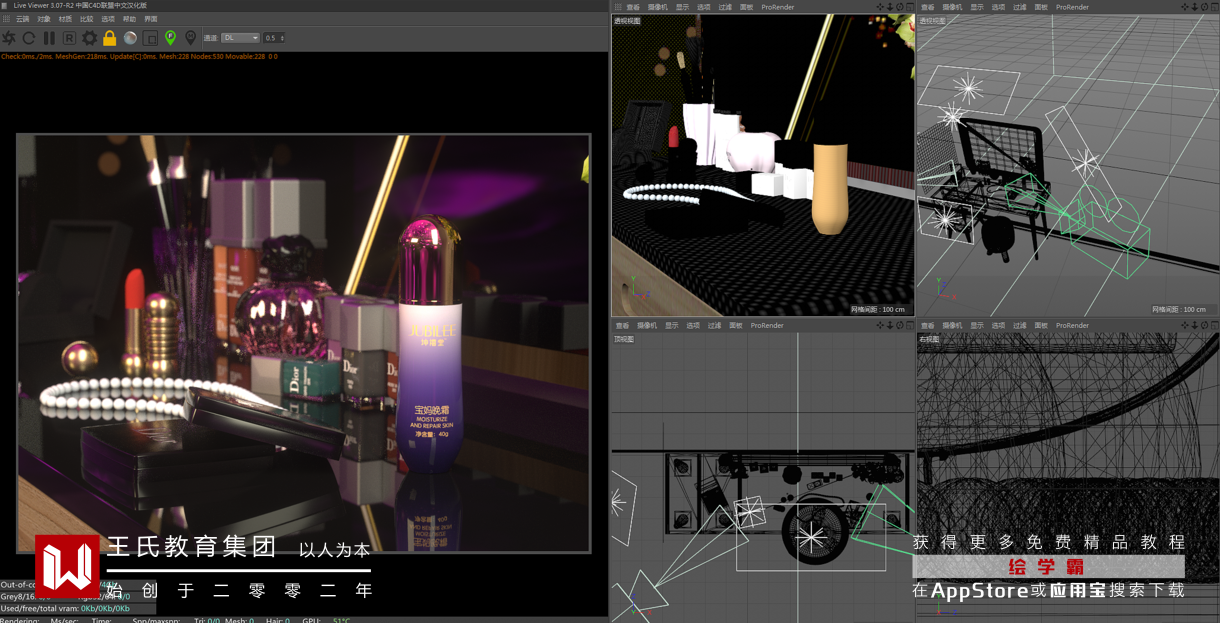This screenshot has width=1220, height=623.
Task: Send the scene and restart render in Live Viewer
Action: point(9,38)
